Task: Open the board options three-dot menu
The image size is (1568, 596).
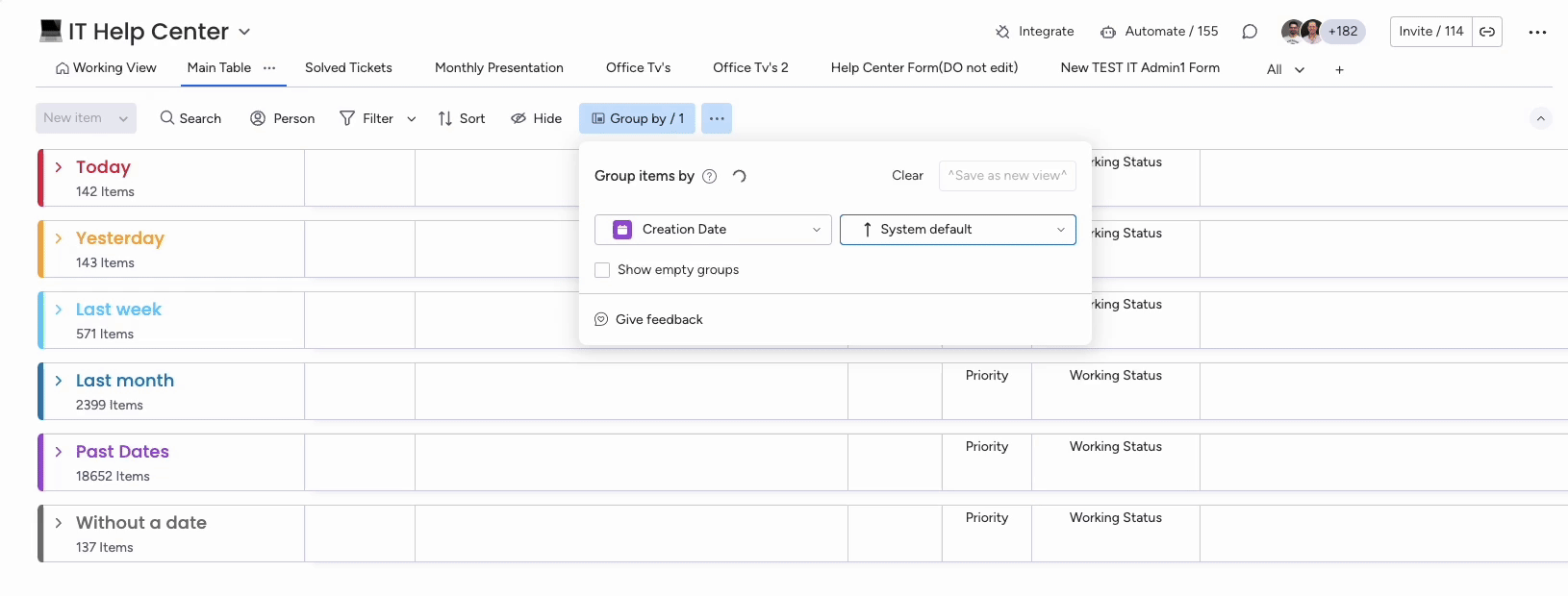Action: (1538, 32)
